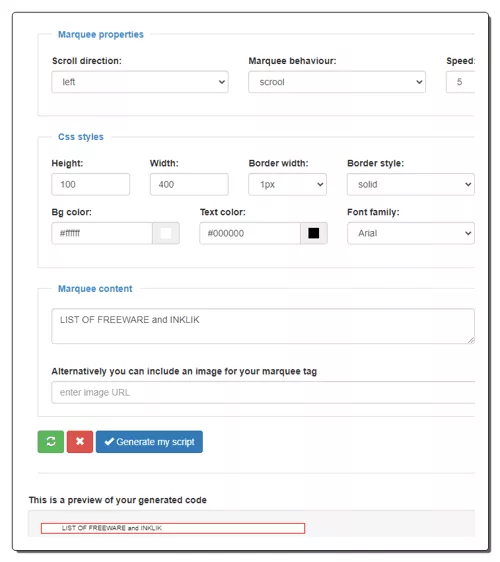Click the Text color hex field

pyautogui.click(x=250, y=233)
